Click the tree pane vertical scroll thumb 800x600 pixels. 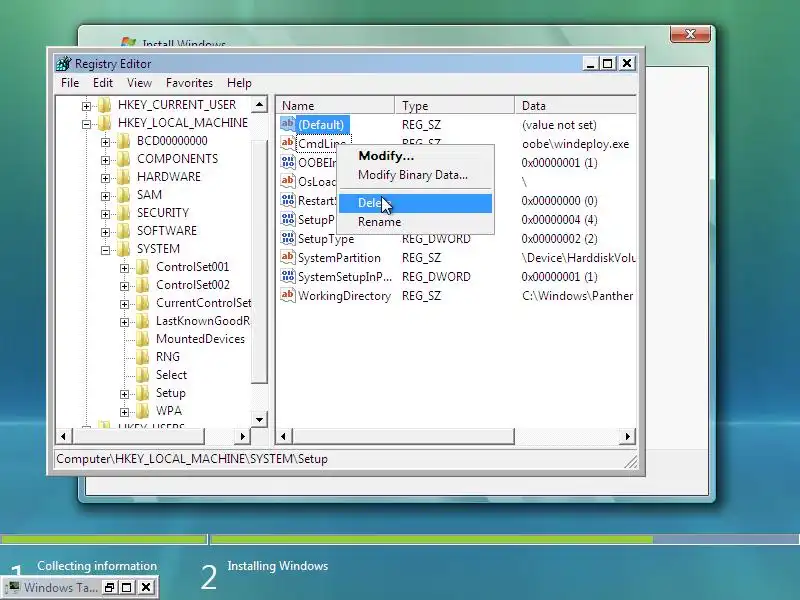(x=259, y=261)
